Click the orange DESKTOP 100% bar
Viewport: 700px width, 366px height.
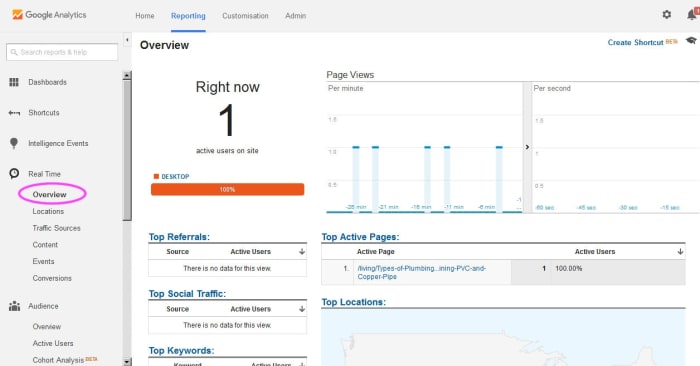tap(227, 189)
